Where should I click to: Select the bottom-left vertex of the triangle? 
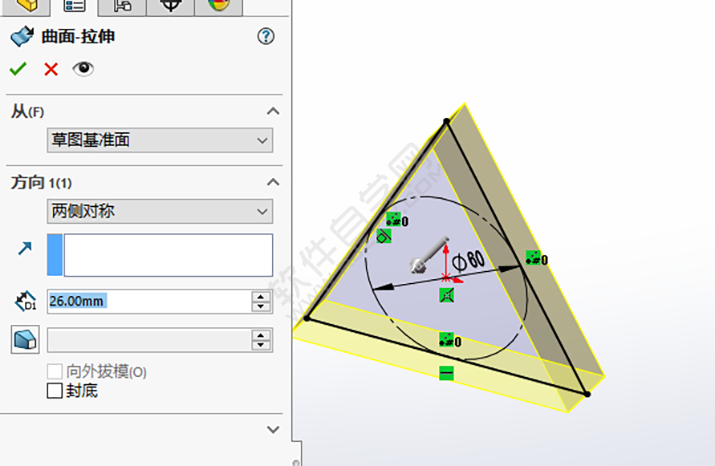pos(307,318)
